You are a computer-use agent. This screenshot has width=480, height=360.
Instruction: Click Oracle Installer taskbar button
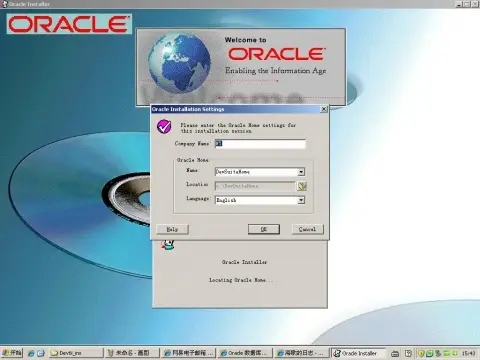tap(358, 353)
